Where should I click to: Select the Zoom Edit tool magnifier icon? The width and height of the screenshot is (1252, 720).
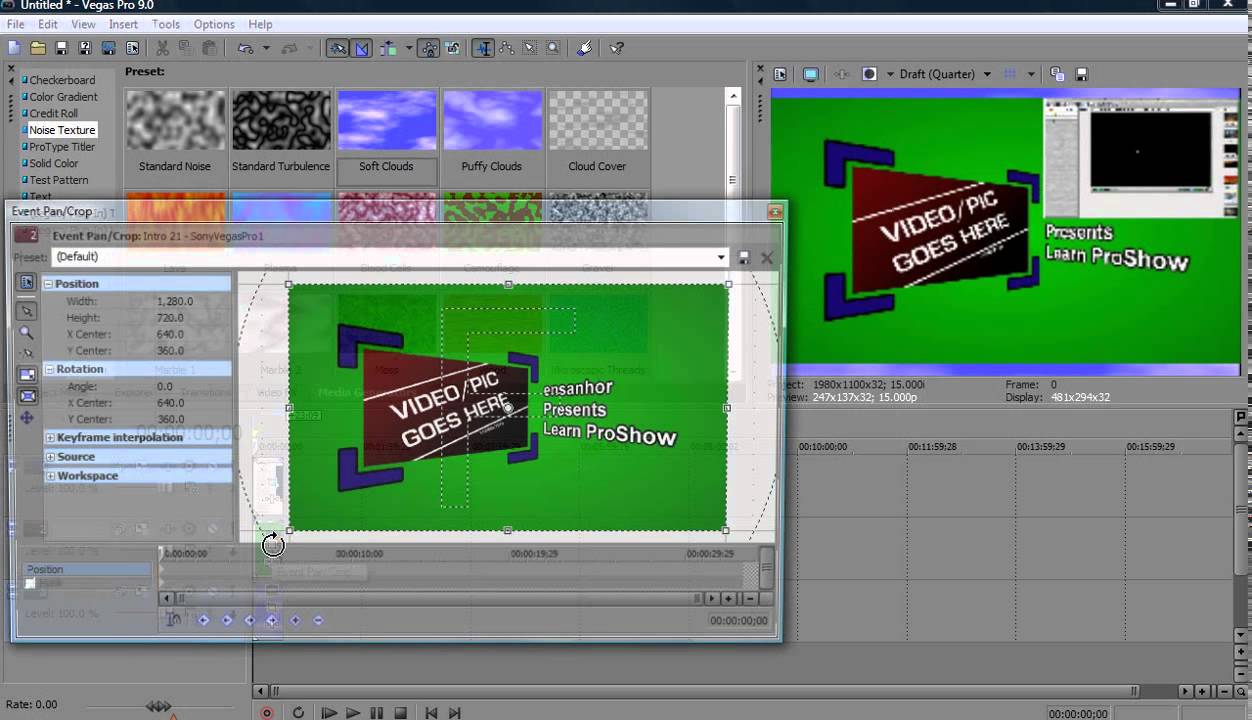[x=553, y=48]
